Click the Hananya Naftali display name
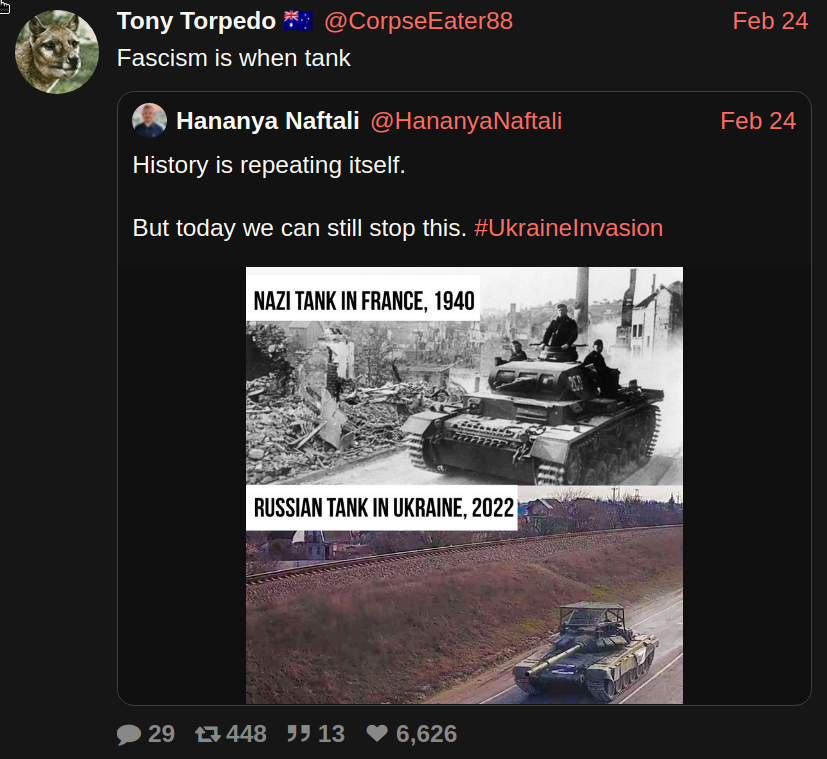 coord(267,121)
